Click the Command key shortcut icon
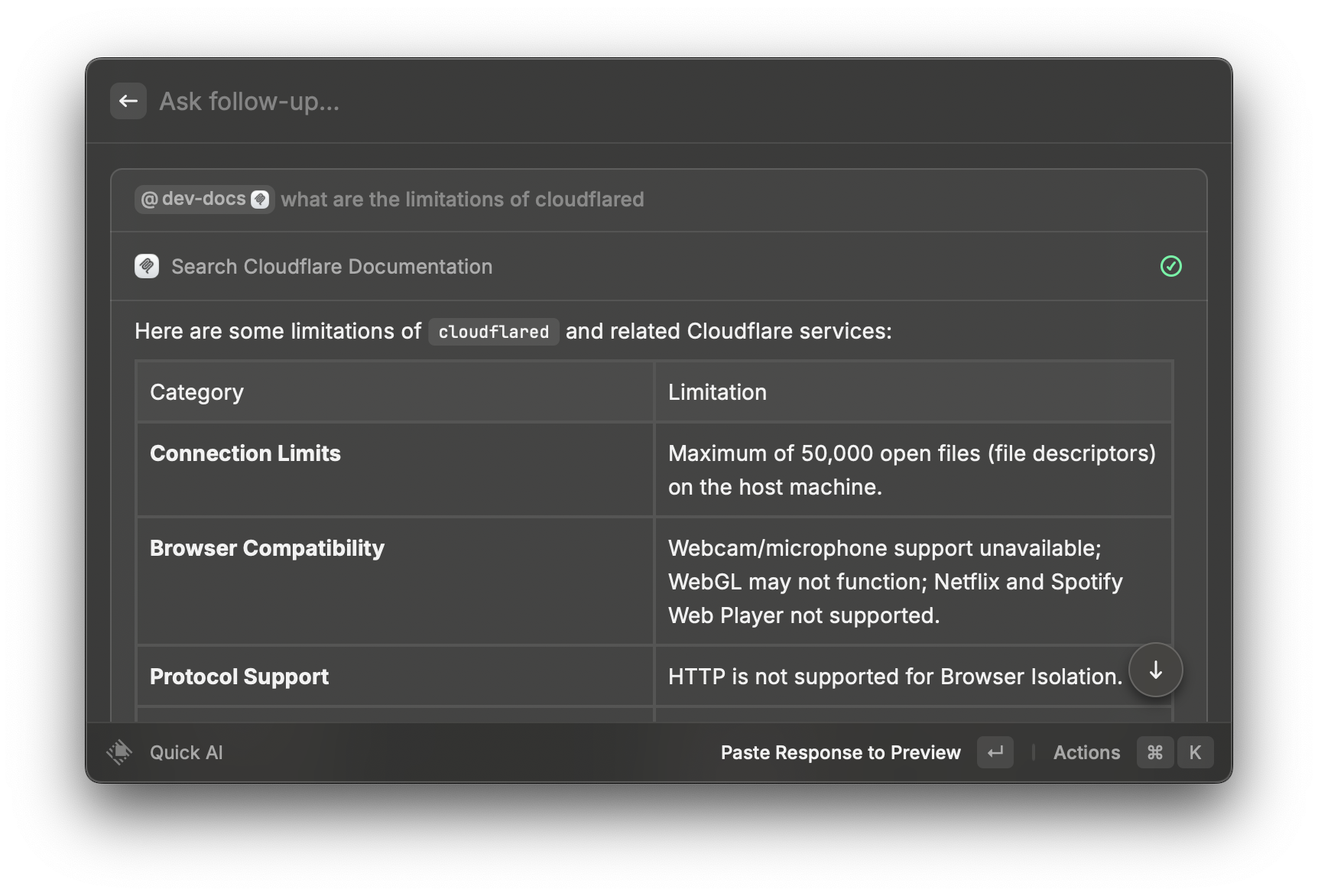This screenshot has width=1318, height=896. (x=1155, y=752)
